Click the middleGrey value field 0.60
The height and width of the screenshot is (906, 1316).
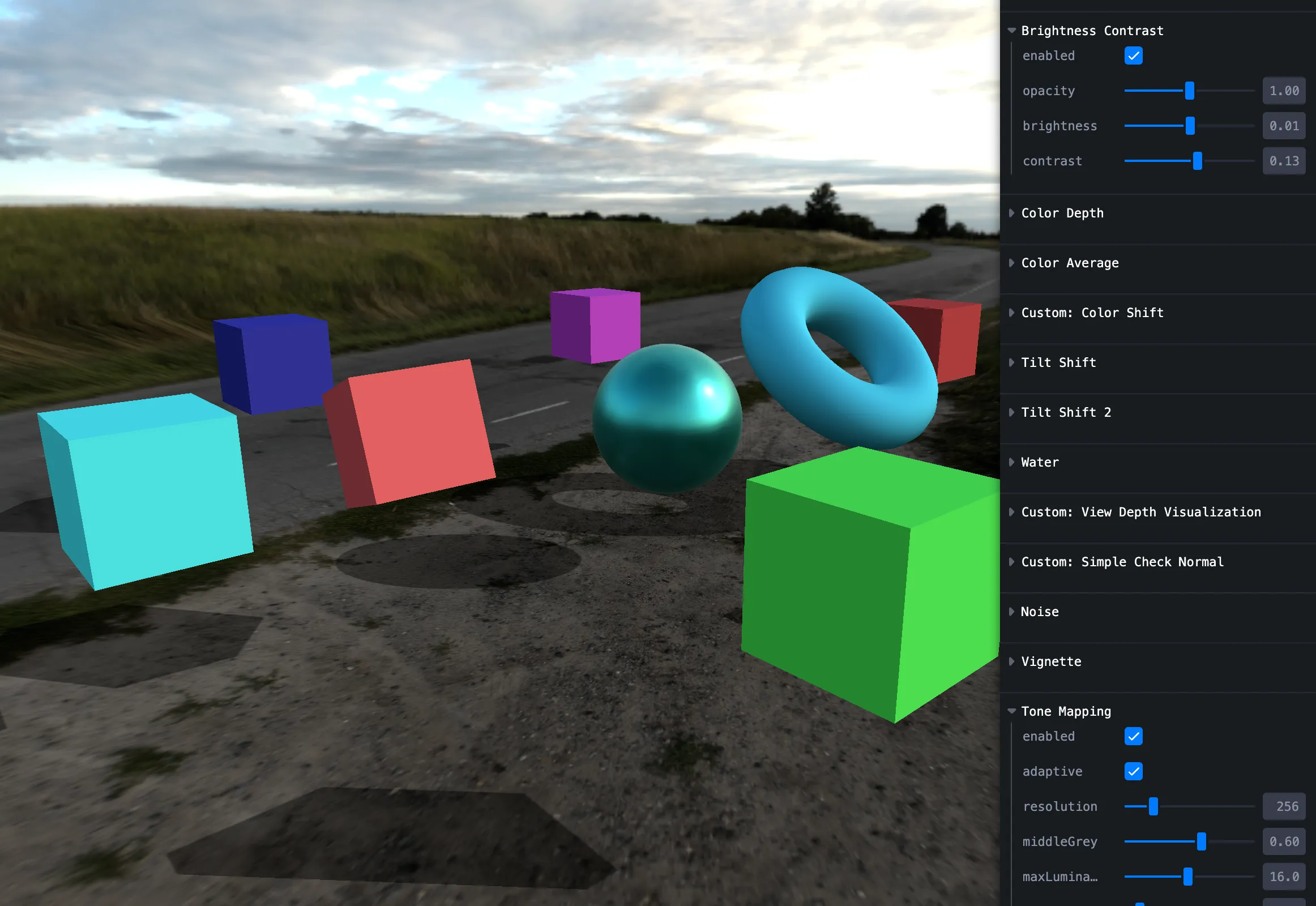(1283, 841)
